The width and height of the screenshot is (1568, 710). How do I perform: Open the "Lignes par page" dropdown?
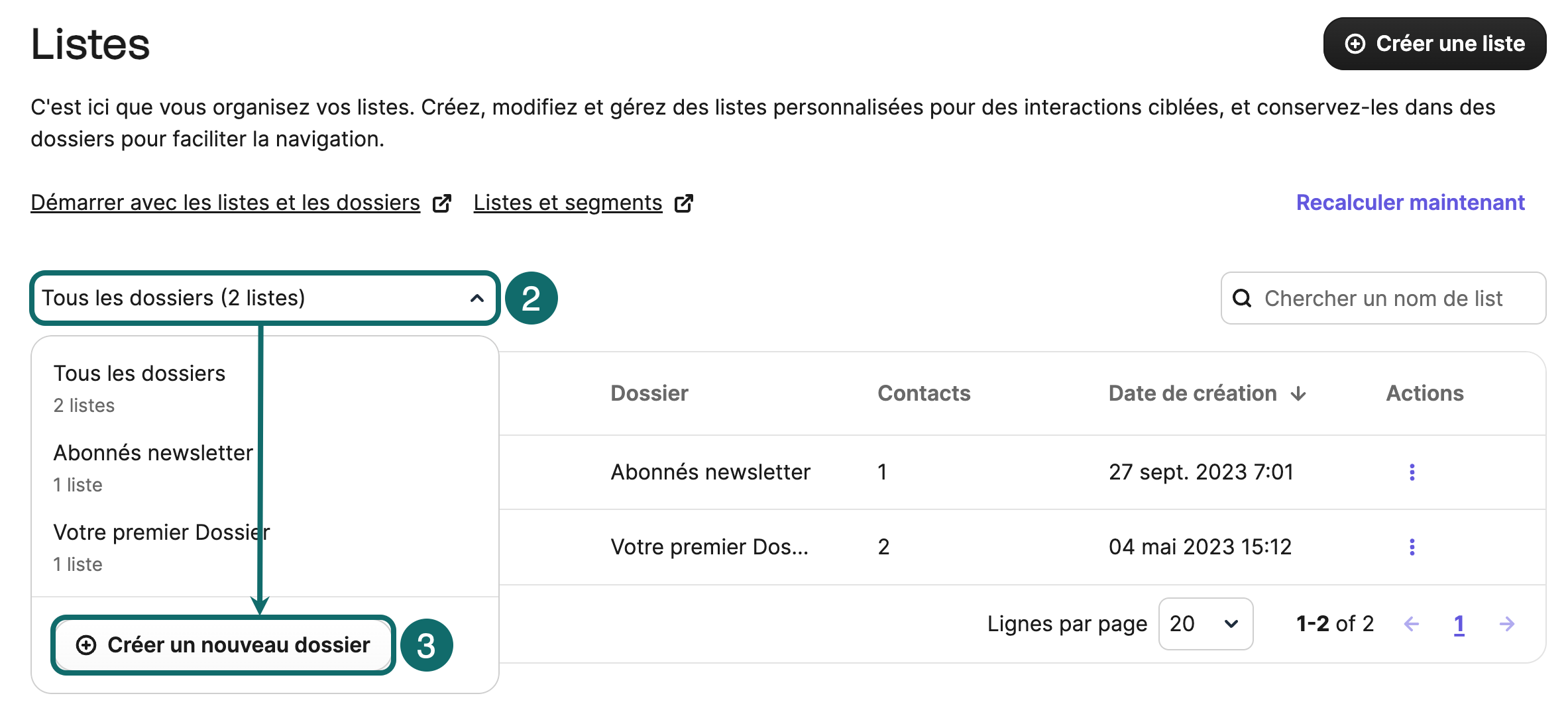point(1205,623)
